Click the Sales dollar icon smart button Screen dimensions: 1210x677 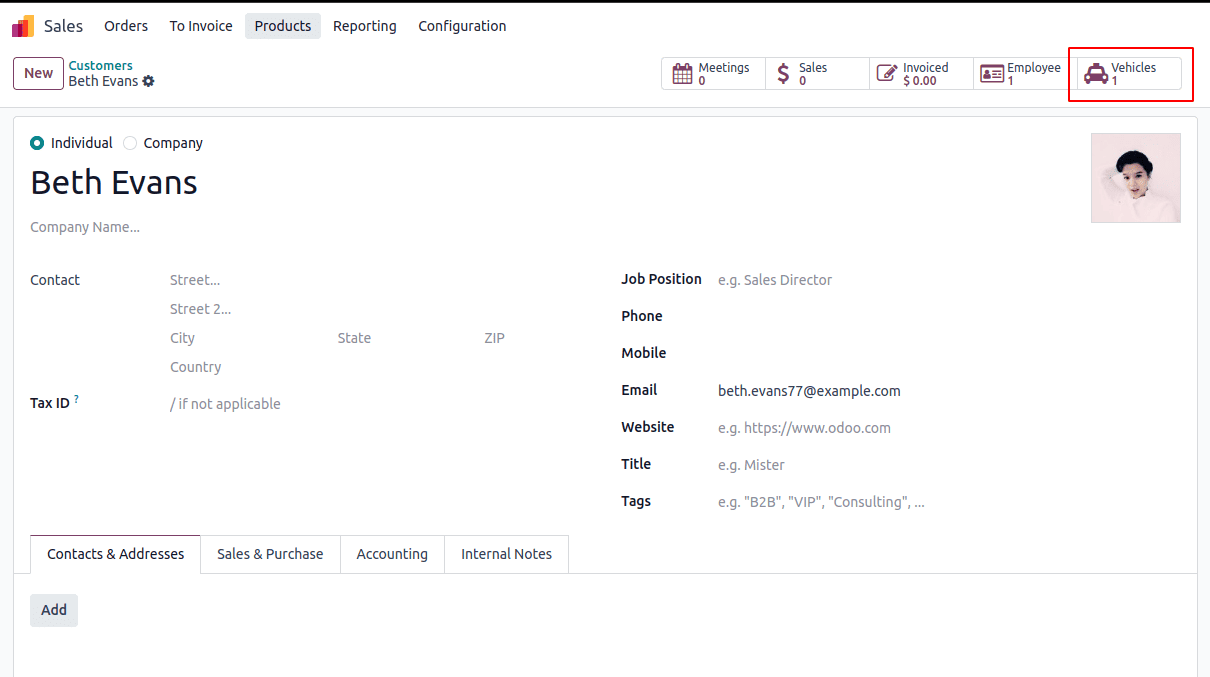pos(784,73)
